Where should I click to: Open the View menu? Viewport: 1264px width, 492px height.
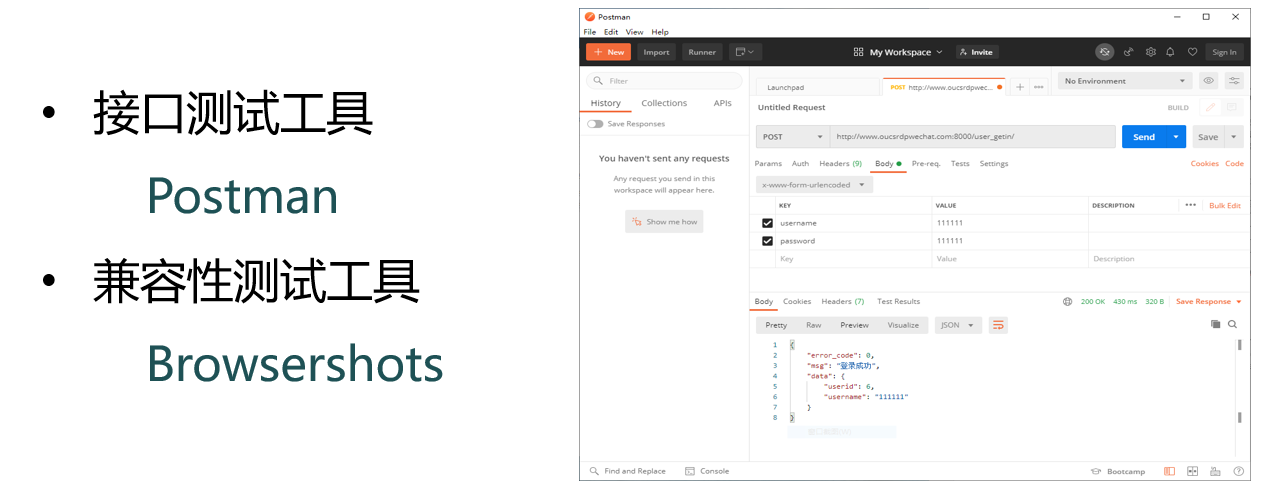pyautogui.click(x=635, y=32)
